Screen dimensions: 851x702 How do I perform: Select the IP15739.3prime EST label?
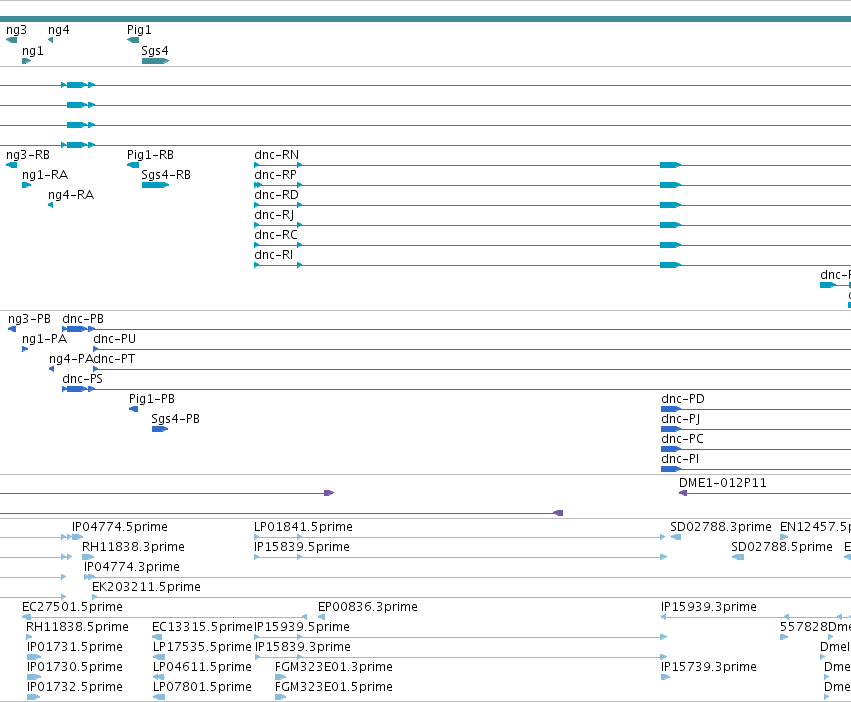(x=709, y=667)
